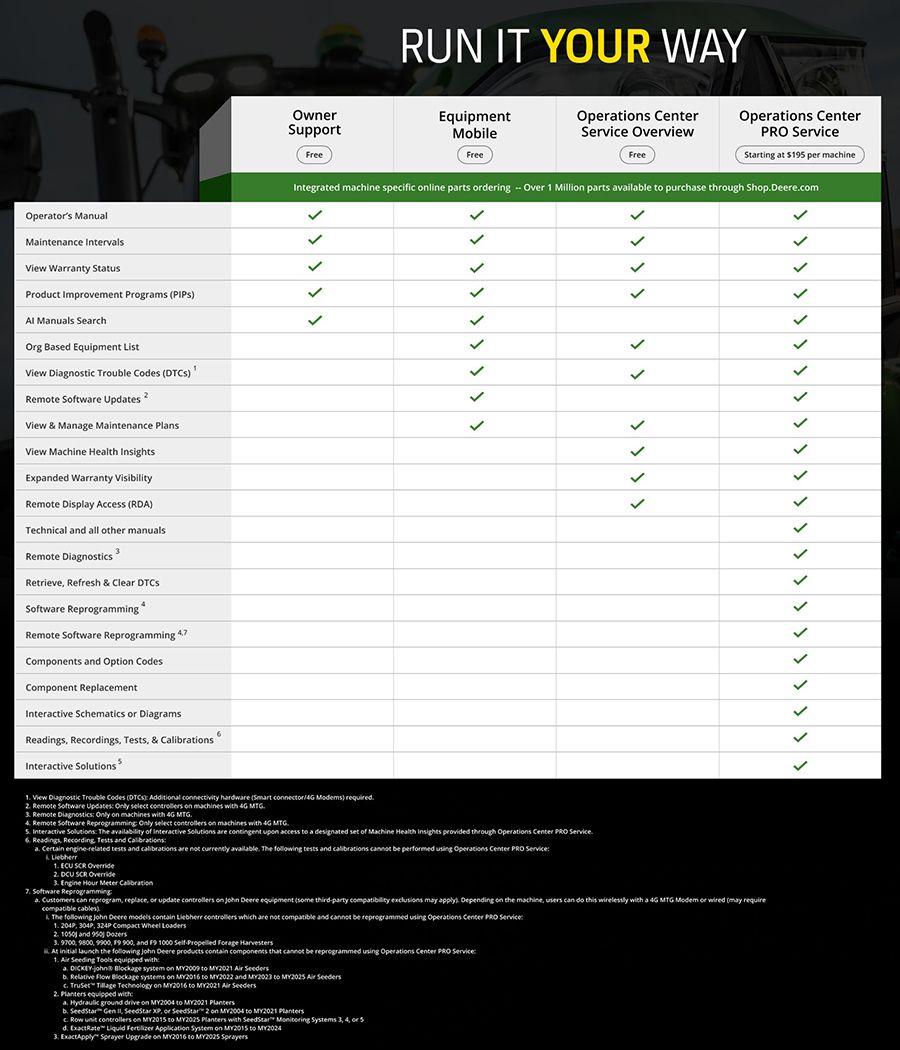Click Equipment Mobile checkmark for AI Manuals Search
Image resolution: width=900 pixels, height=1050 pixels.
[477, 320]
